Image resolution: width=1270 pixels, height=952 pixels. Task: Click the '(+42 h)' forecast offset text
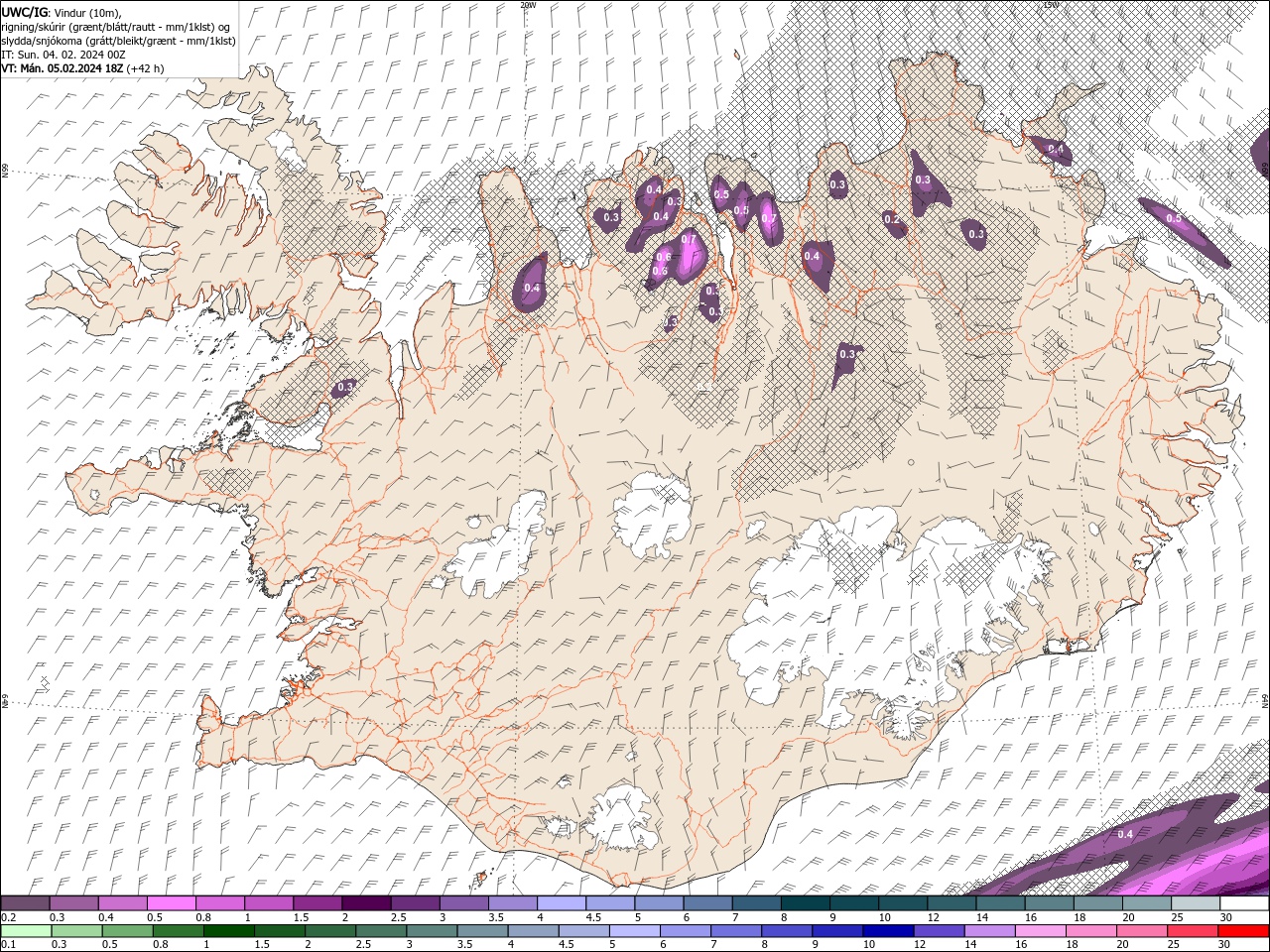point(146,68)
